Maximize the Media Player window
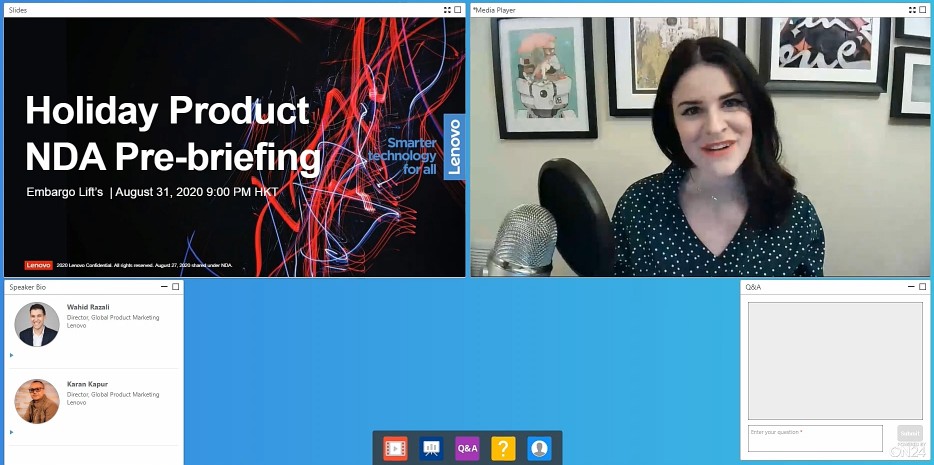The height and width of the screenshot is (465, 934). pyautogui.click(x=923, y=10)
